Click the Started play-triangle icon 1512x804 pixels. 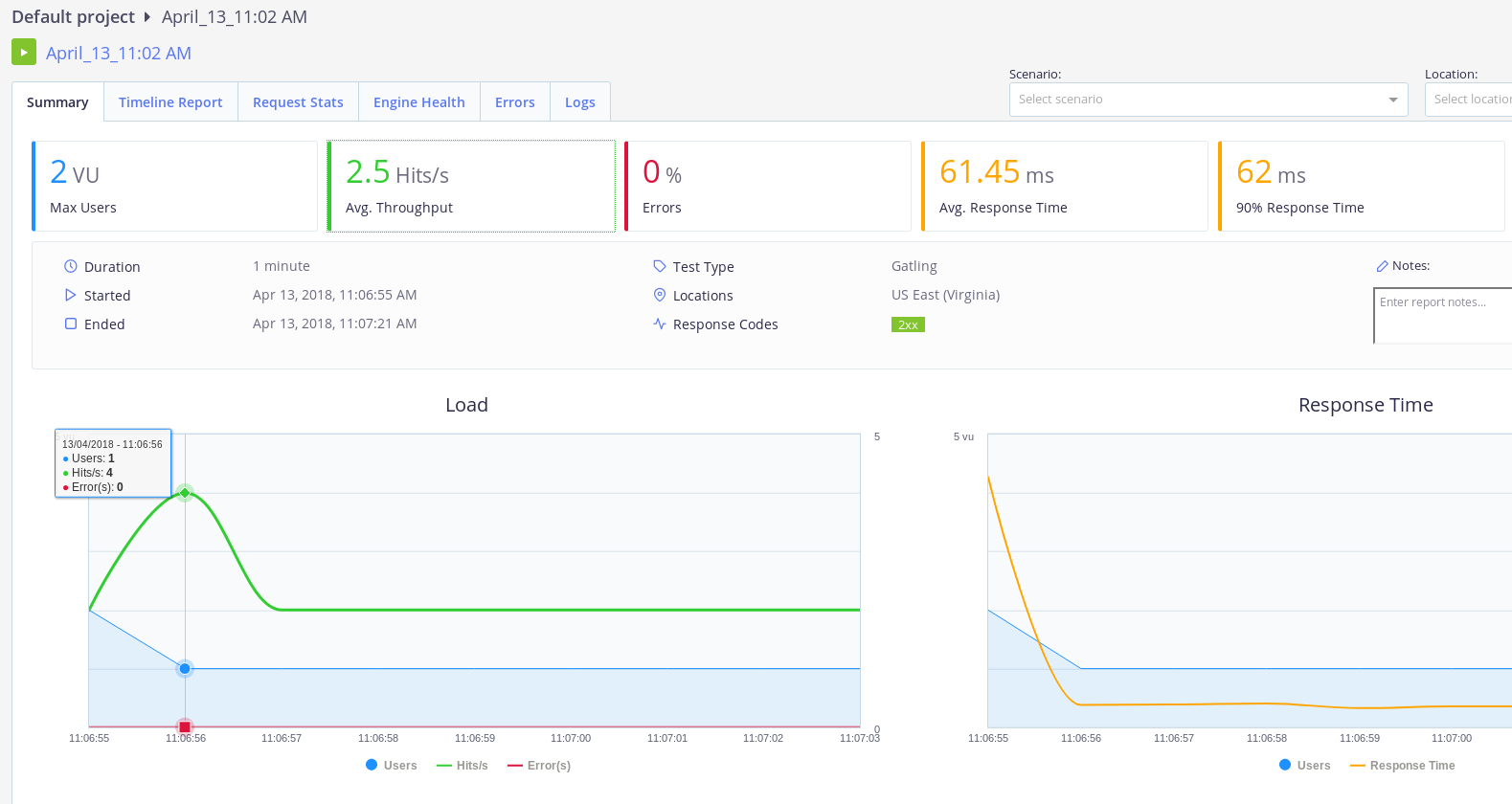(71, 295)
